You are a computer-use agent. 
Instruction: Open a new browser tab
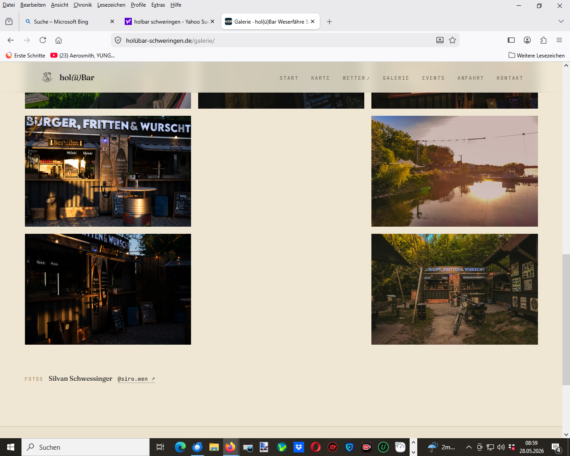point(329,22)
